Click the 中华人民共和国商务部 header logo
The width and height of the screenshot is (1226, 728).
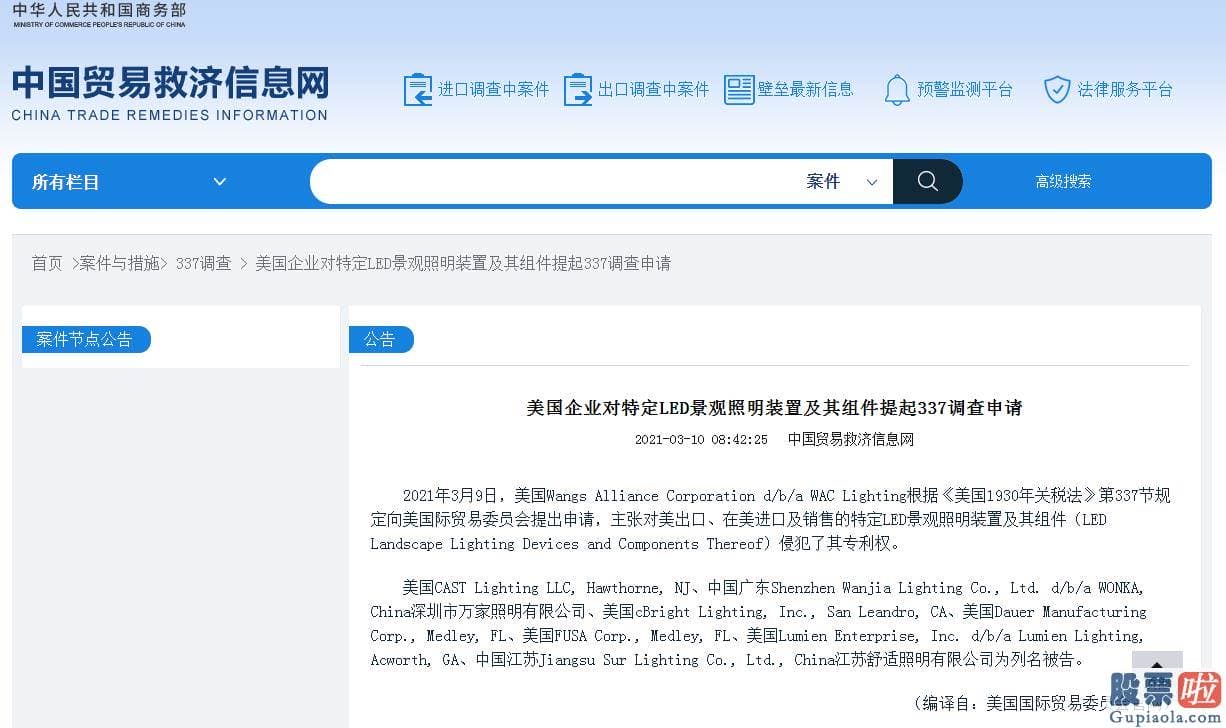(x=99, y=14)
